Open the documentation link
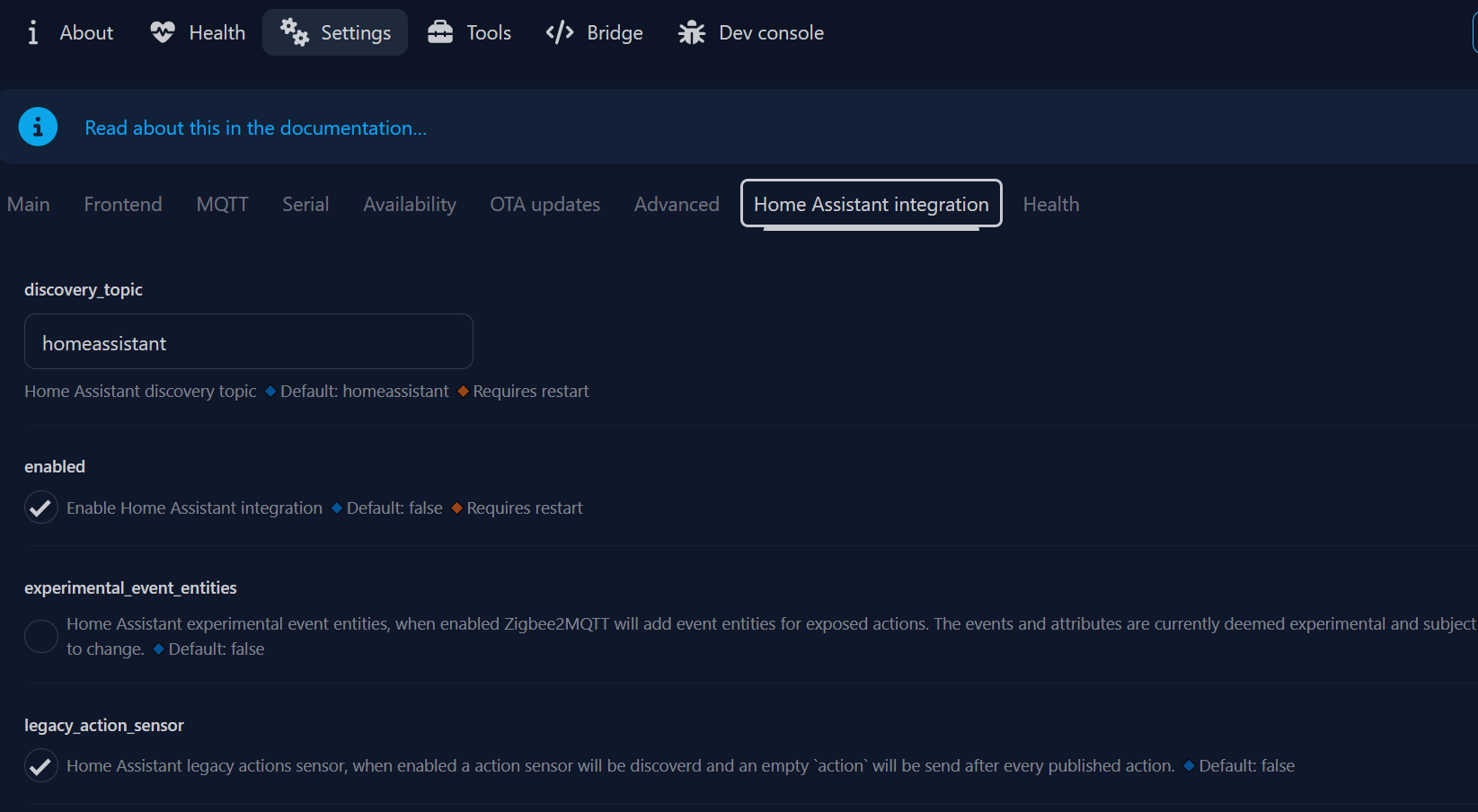1478x812 pixels. click(256, 128)
